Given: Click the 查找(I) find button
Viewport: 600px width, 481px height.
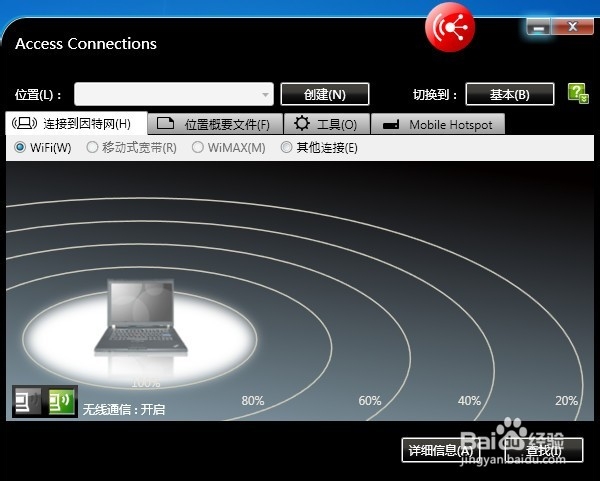Looking at the screenshot, I should pyautogui.click(x=544, y=450).
